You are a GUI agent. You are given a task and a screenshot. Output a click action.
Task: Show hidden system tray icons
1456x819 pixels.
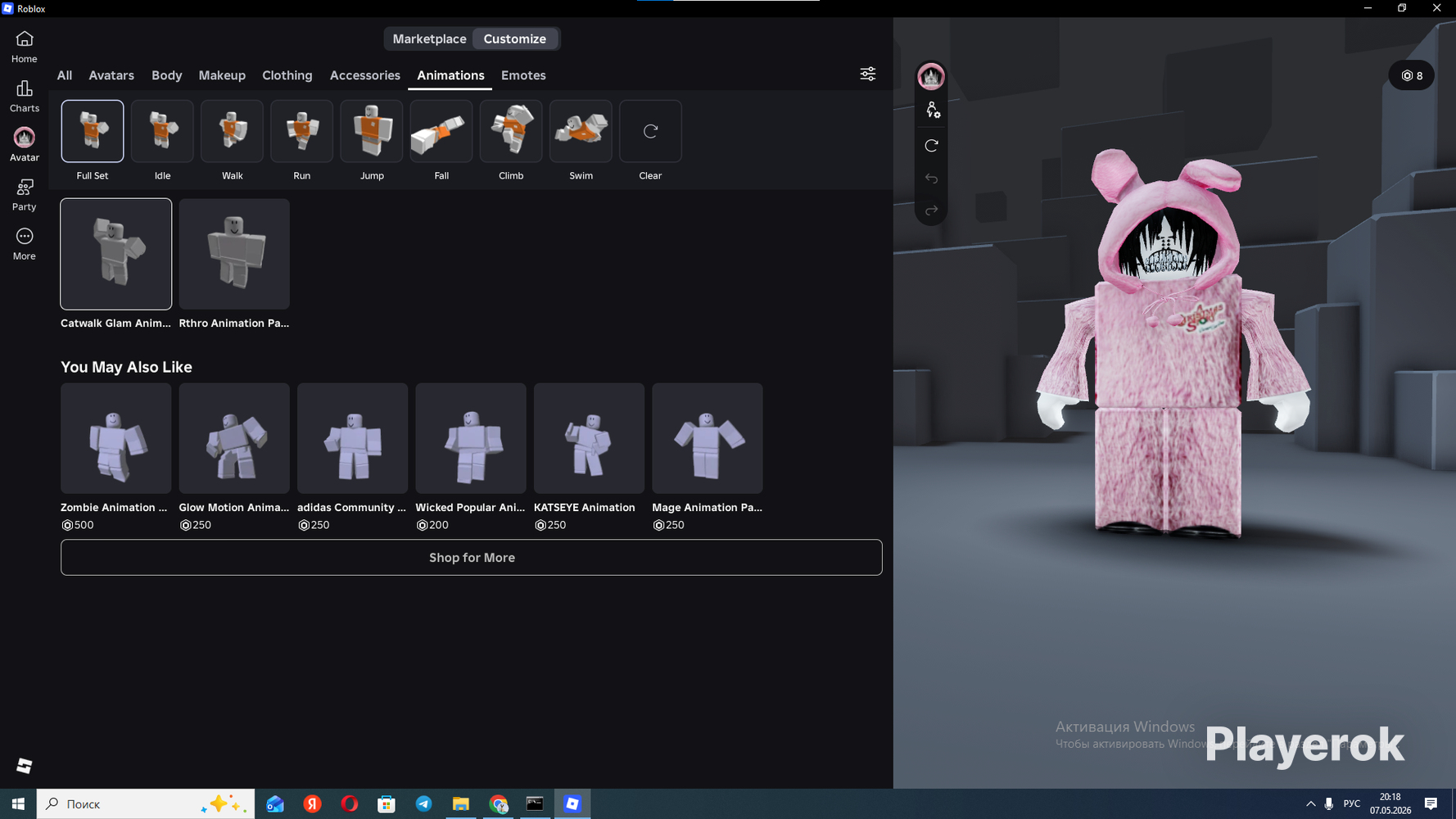click(1310, 803)
